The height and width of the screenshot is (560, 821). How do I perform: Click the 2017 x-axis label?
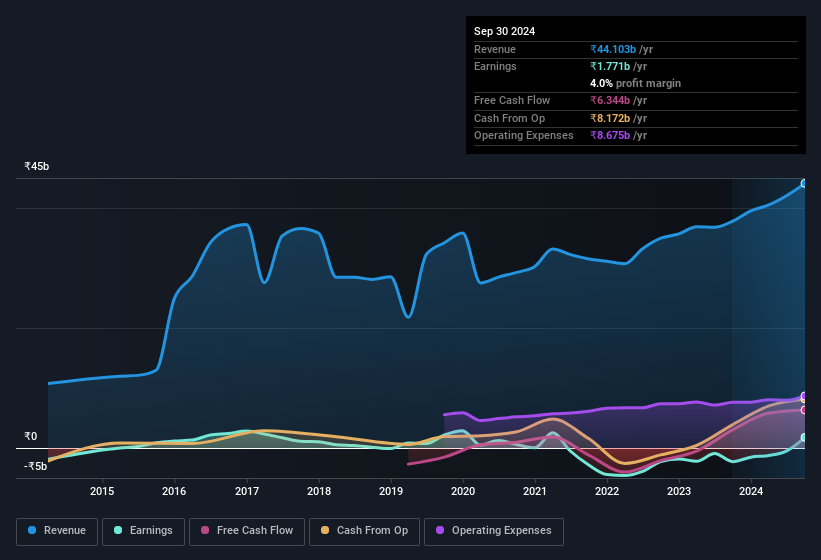(x=247, y=491)
